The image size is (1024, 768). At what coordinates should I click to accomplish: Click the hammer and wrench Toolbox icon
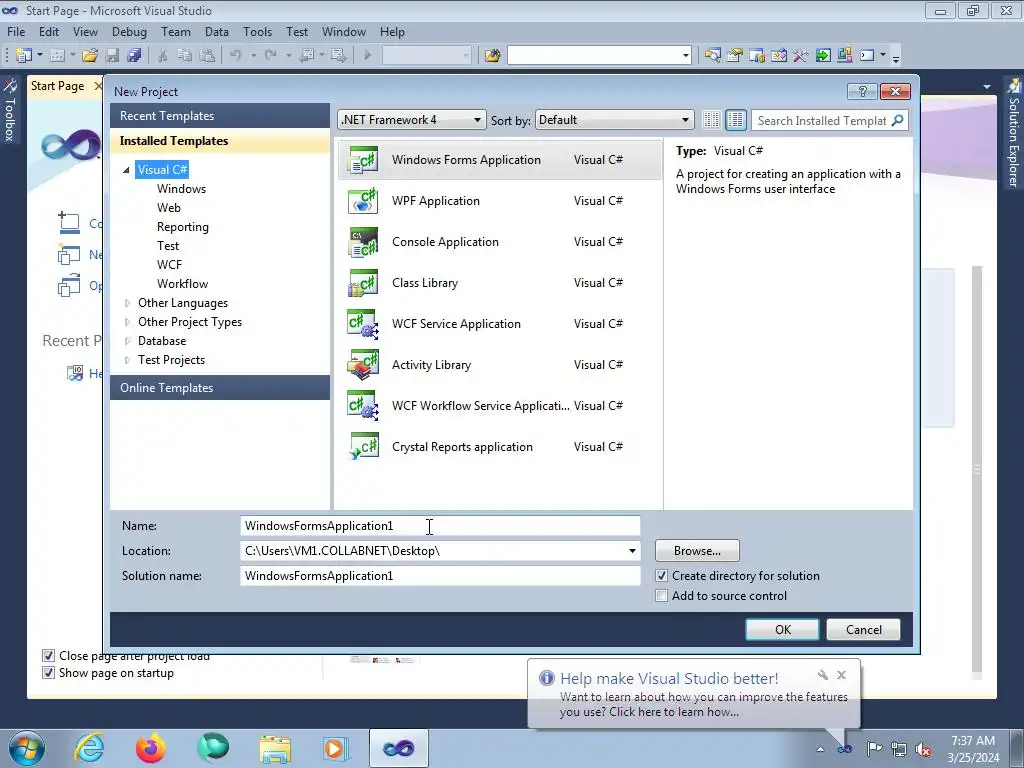801,56
